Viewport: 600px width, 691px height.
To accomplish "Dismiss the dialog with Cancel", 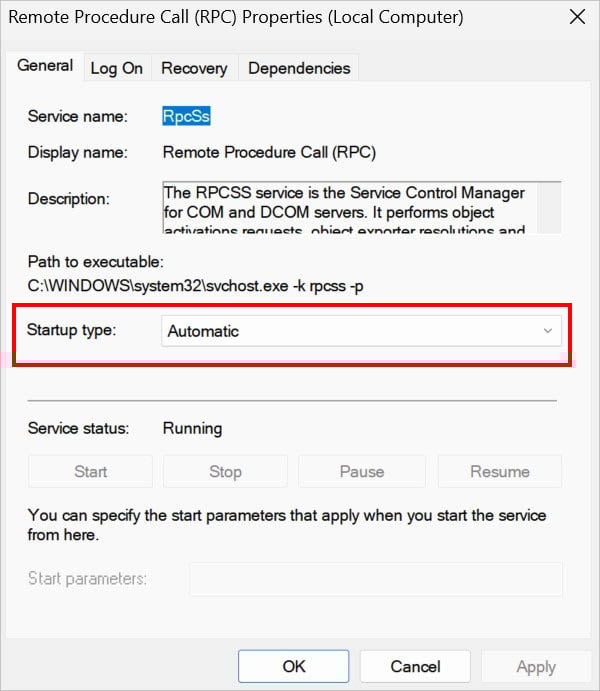I will [x=415, y=666].
